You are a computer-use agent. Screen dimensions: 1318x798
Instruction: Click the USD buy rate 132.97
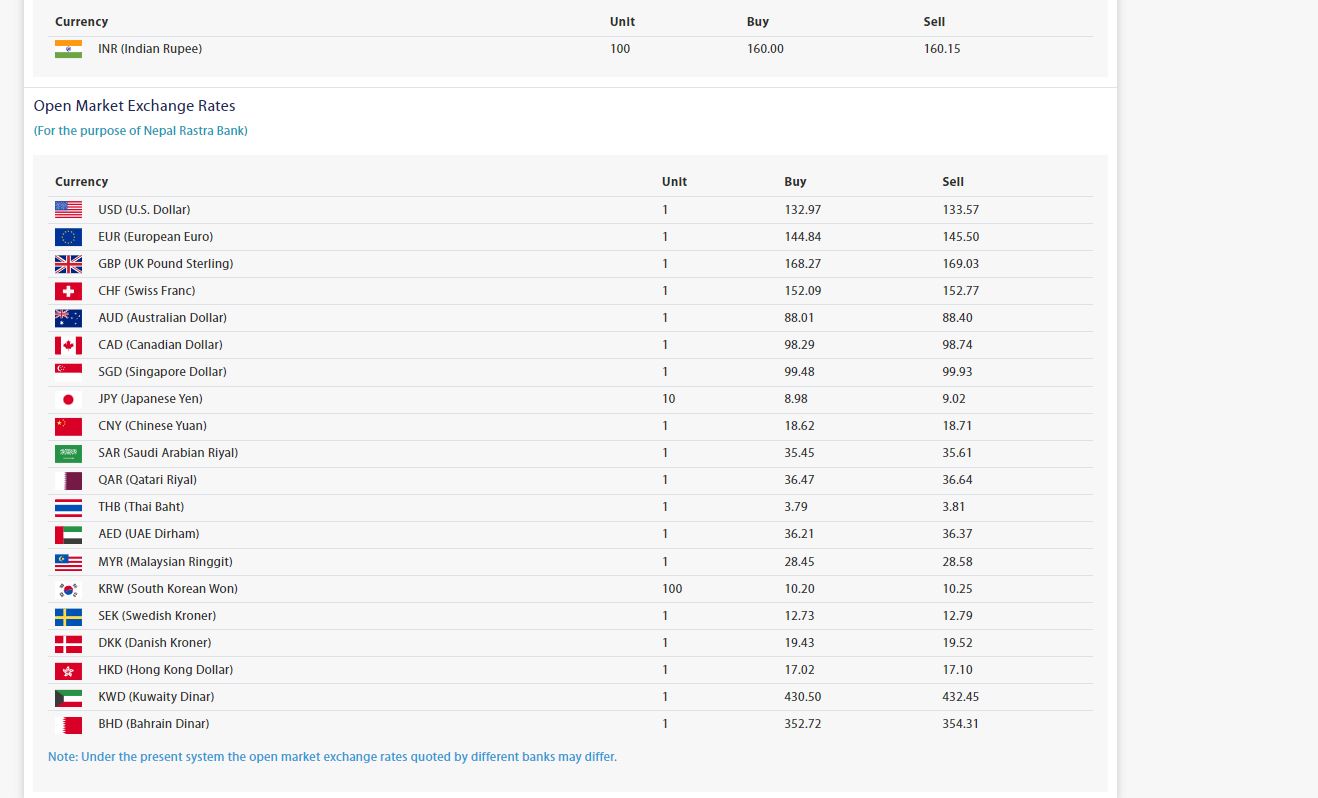click(803, 210)
